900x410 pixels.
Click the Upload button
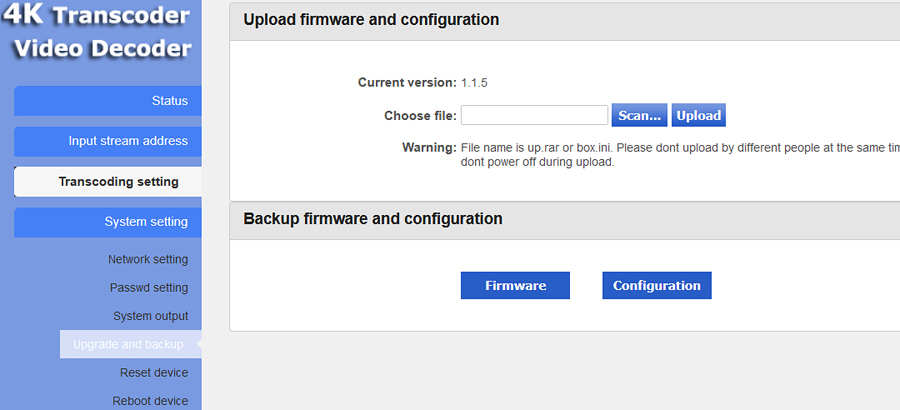pyautogui.click(x=699, y=115)
